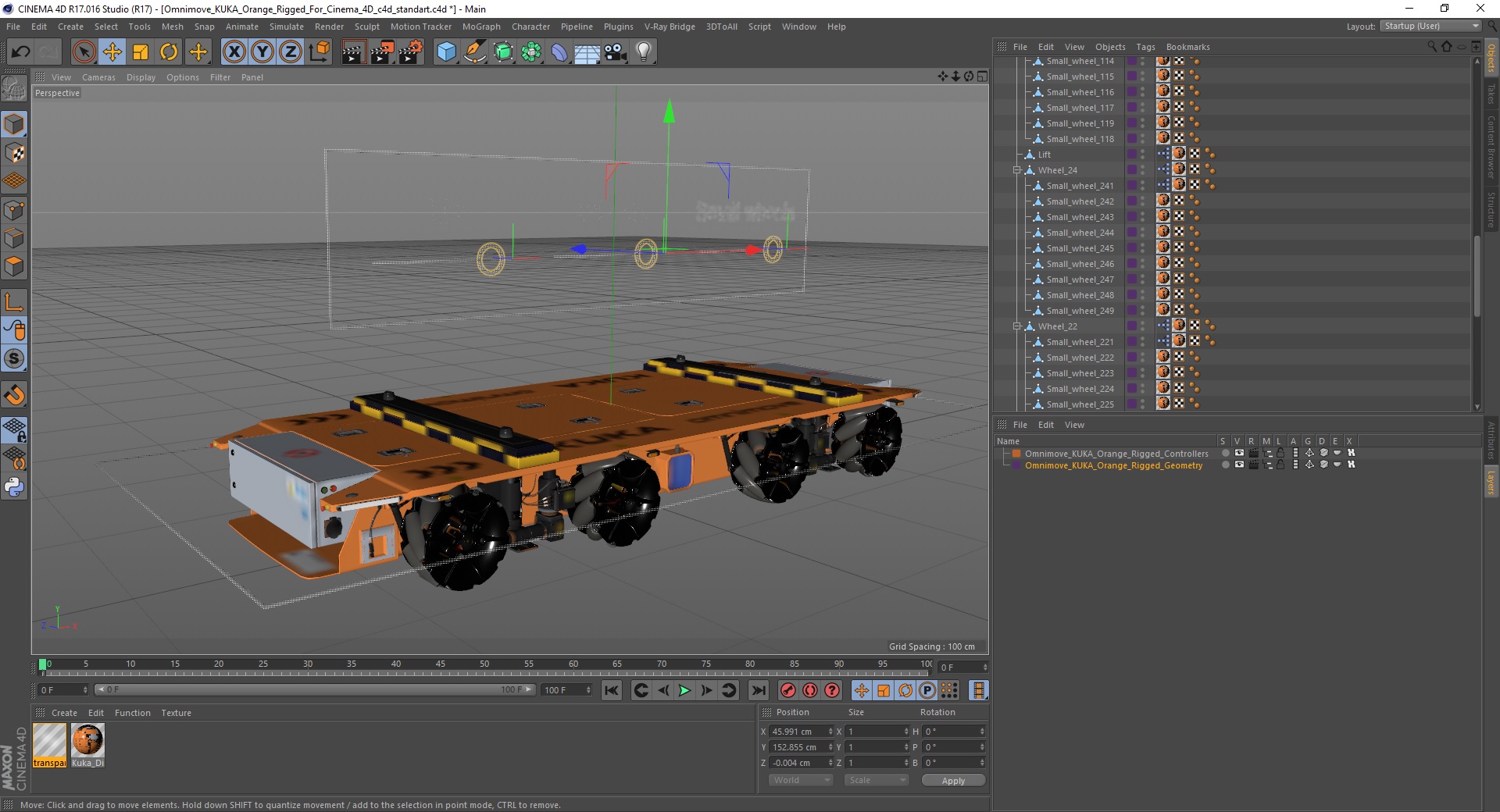The image size is (1500, 812).
Task: Enable the Axis mode tool
Action: (14, 302)
